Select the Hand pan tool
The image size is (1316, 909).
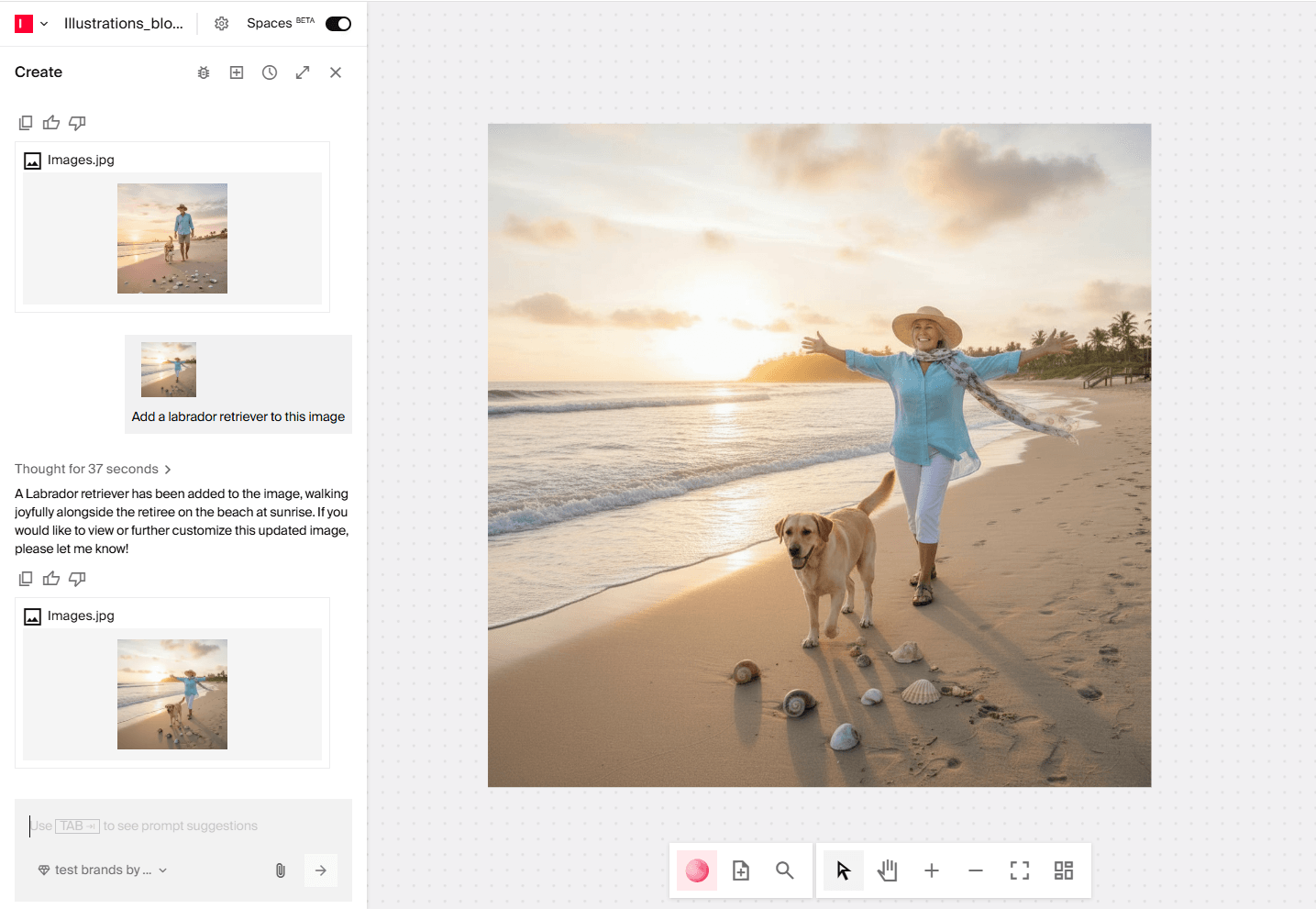pyautogui.click(x=886, y=870)
